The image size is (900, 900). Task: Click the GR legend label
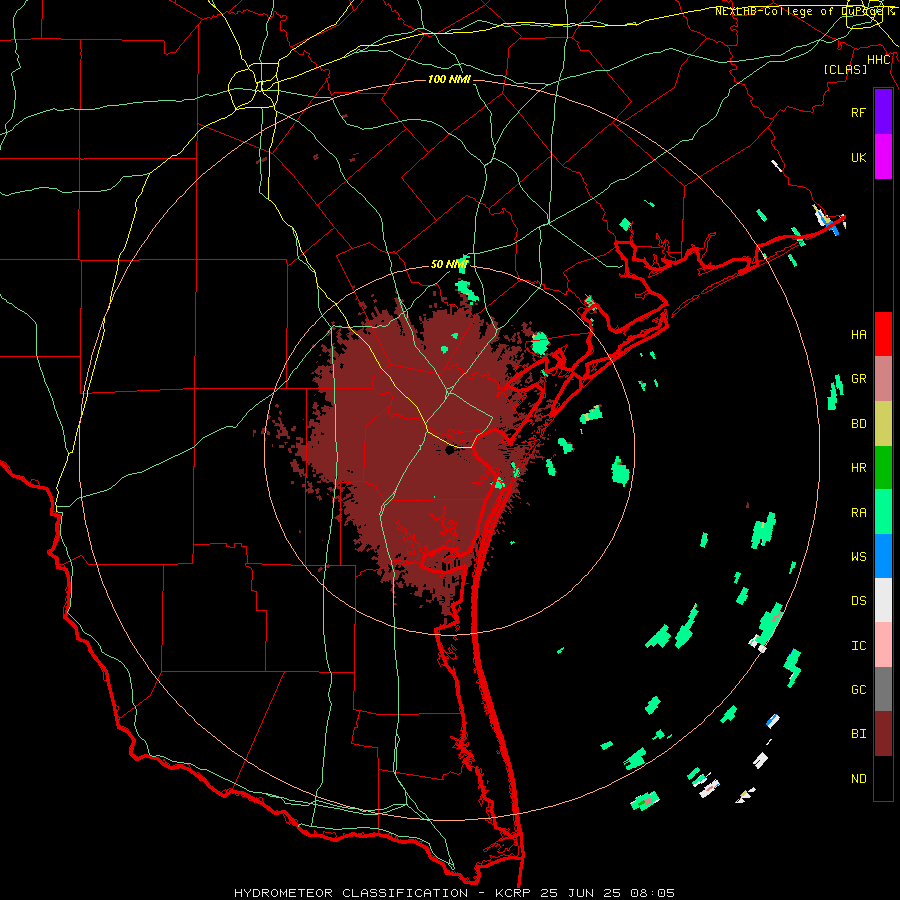tap(859, 379)
